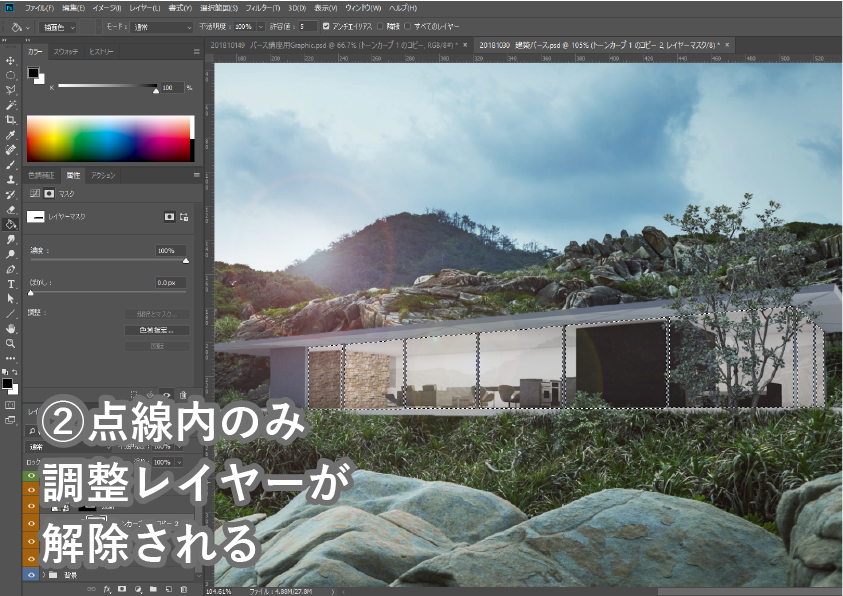This screenshot has width=843, height=596.
Task: Open the 属性 panel flyout menu
Action: click(196, 175)
